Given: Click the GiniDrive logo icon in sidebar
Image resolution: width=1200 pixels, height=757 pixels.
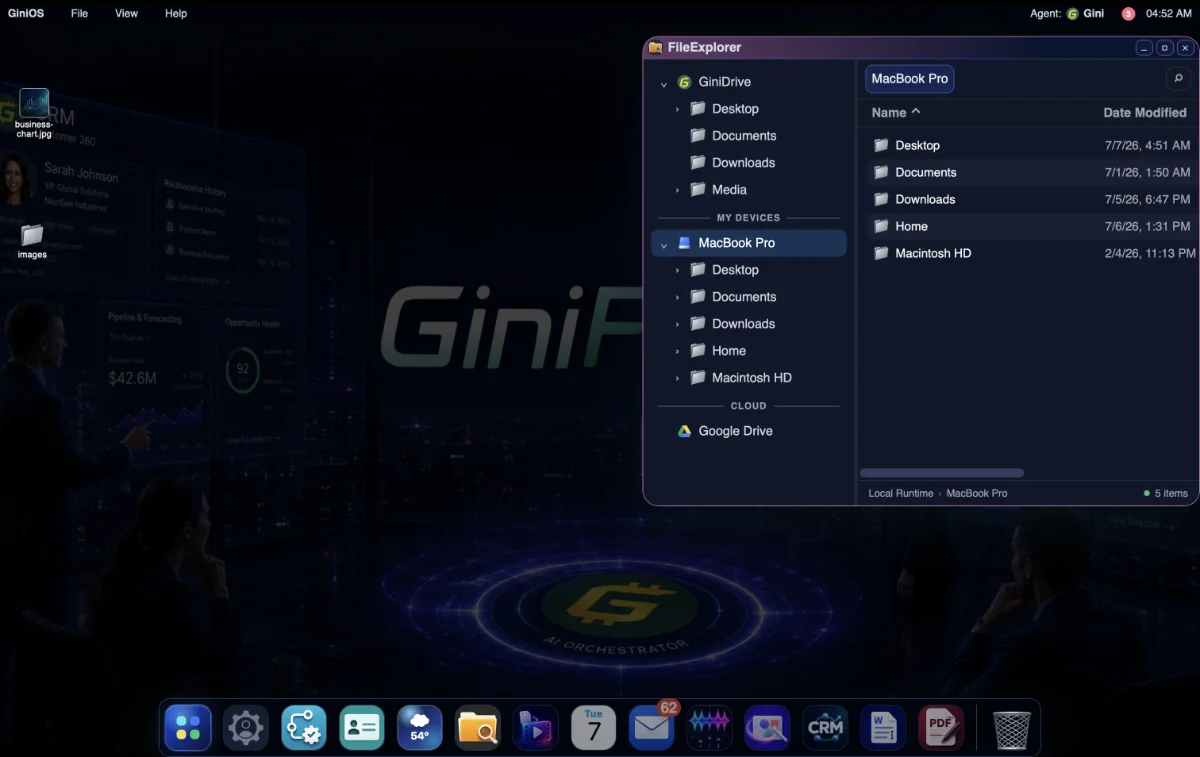Looking at the screenshot, I should coord(685,82).
